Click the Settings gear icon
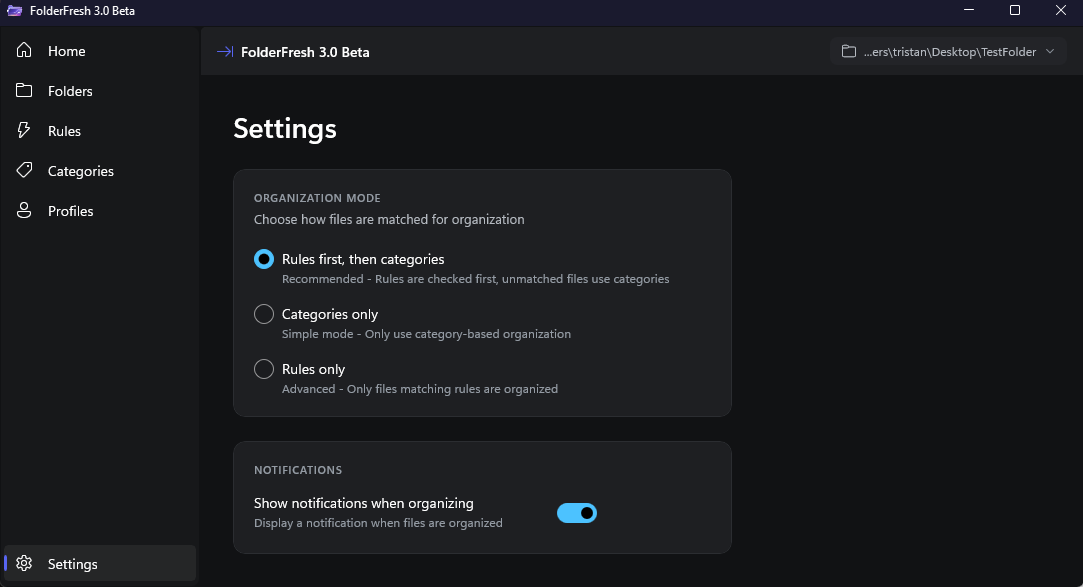The width and height of the screenshot is (1083, 587). tap(24, 563)
